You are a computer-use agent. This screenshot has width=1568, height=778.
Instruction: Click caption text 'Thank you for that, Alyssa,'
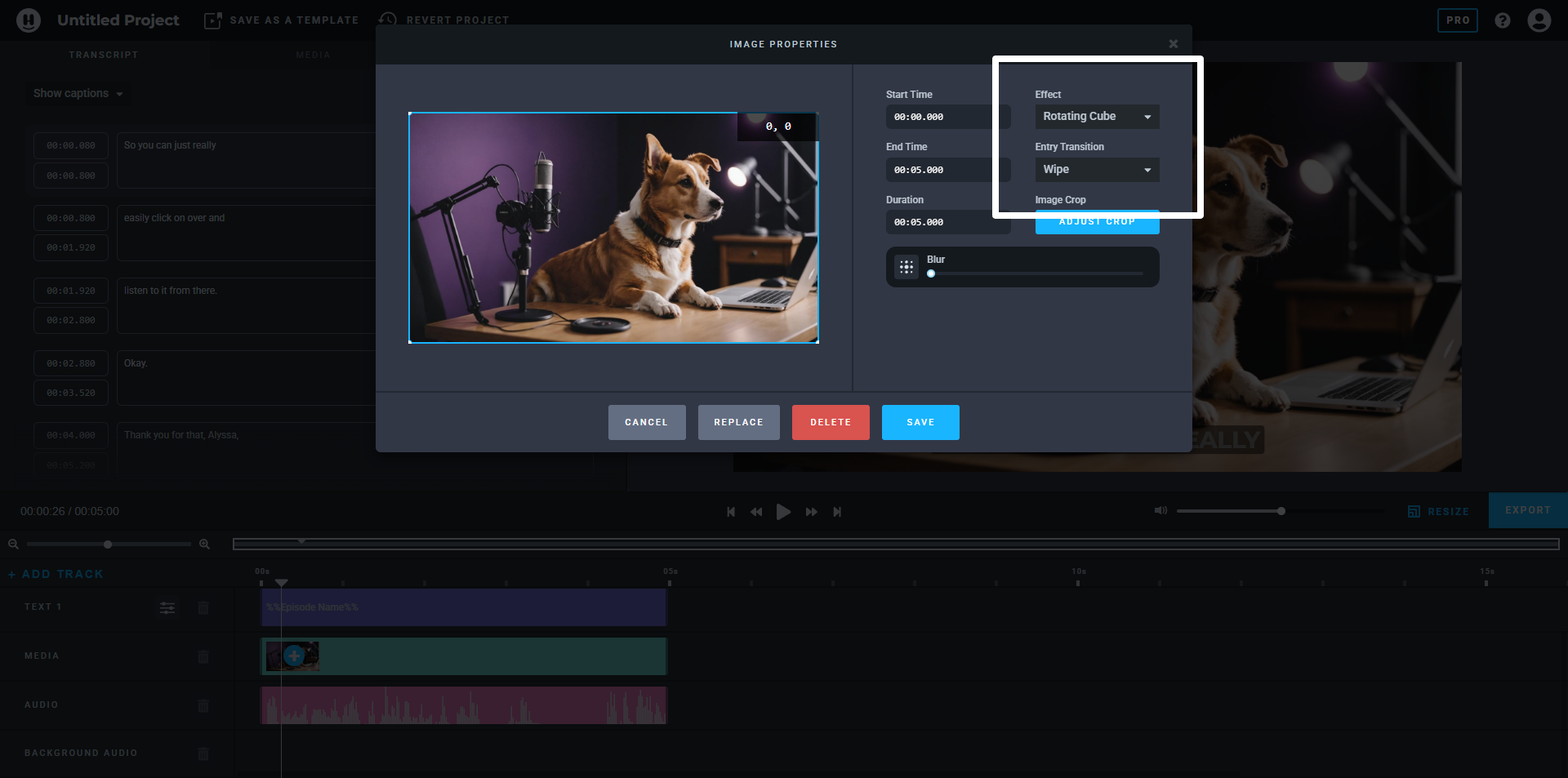181,435
